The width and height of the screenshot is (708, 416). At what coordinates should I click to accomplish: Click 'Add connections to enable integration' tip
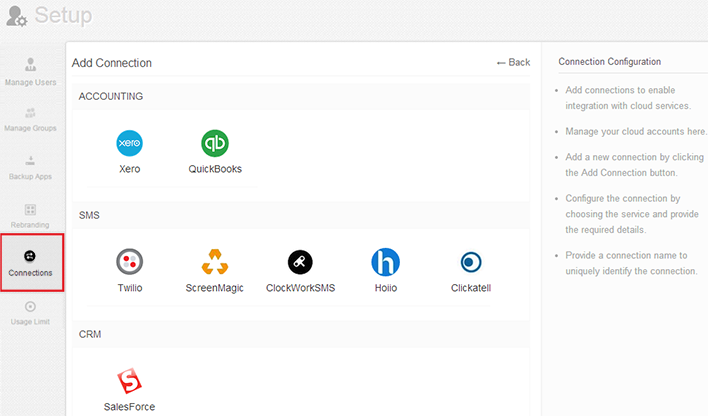[628, 98]
